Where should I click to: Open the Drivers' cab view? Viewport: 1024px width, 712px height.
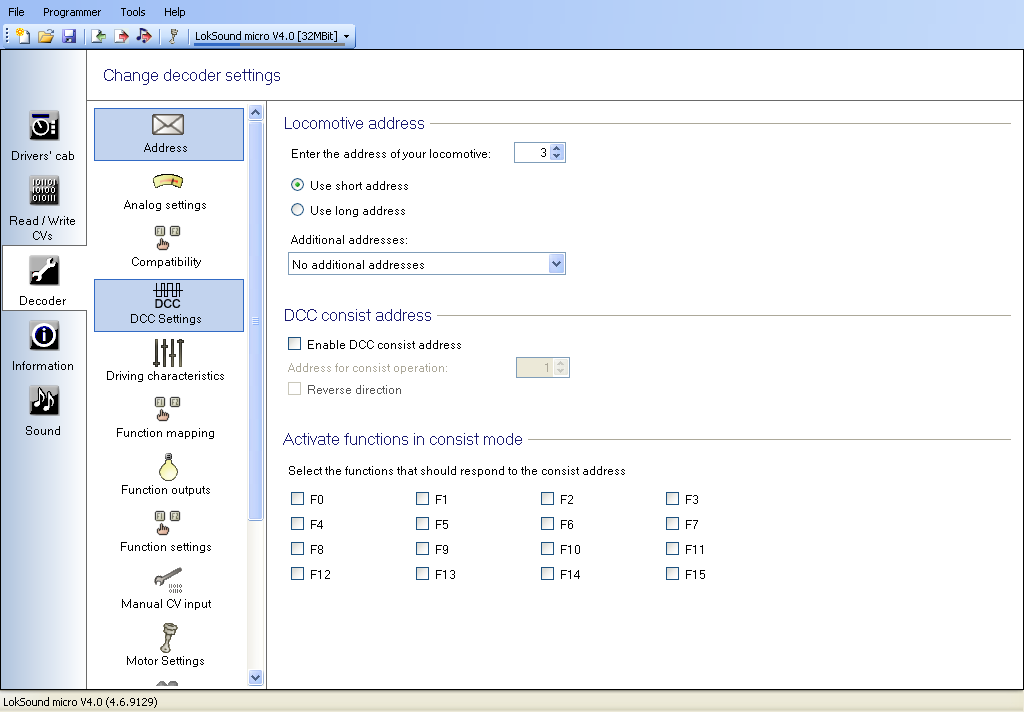click(x=43, y=136)
